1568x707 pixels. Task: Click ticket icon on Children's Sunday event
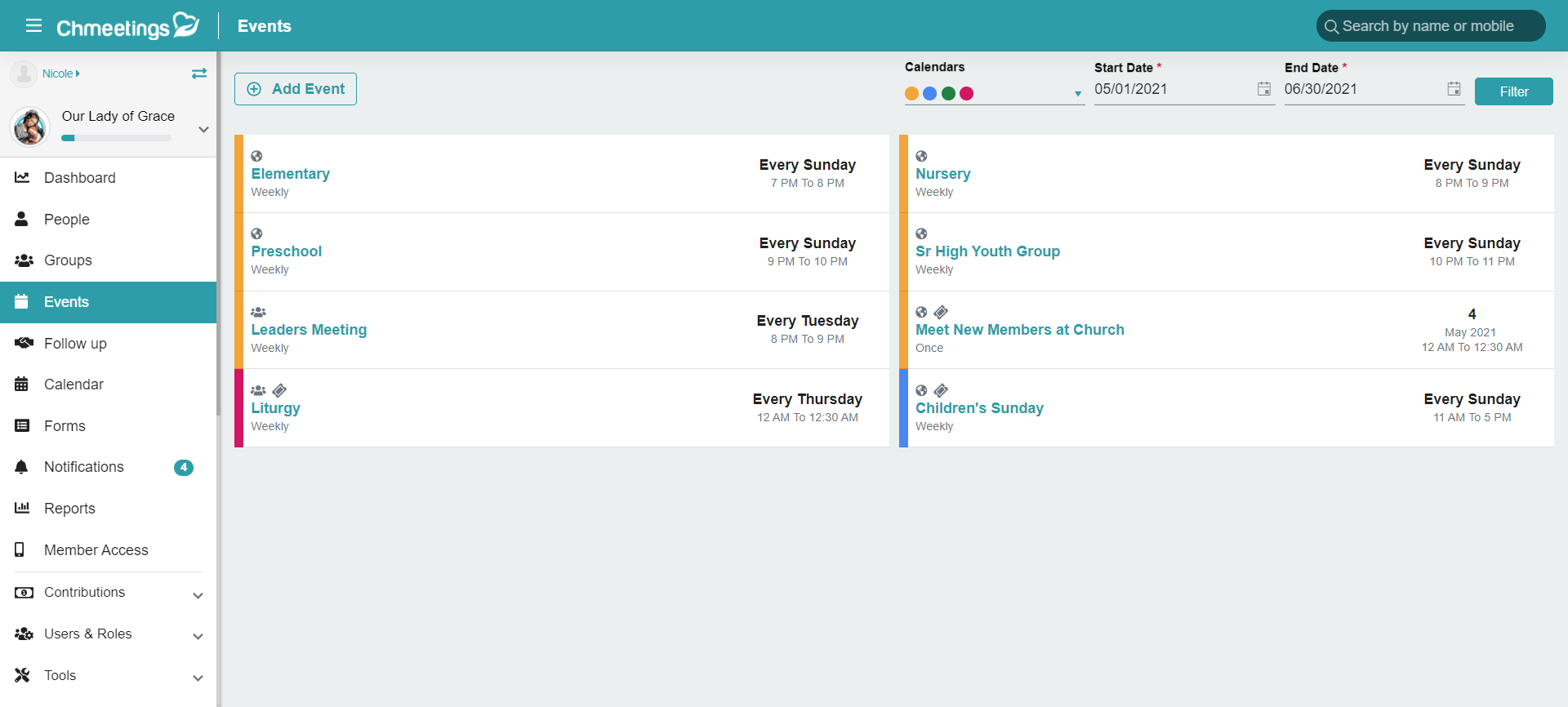941,390
